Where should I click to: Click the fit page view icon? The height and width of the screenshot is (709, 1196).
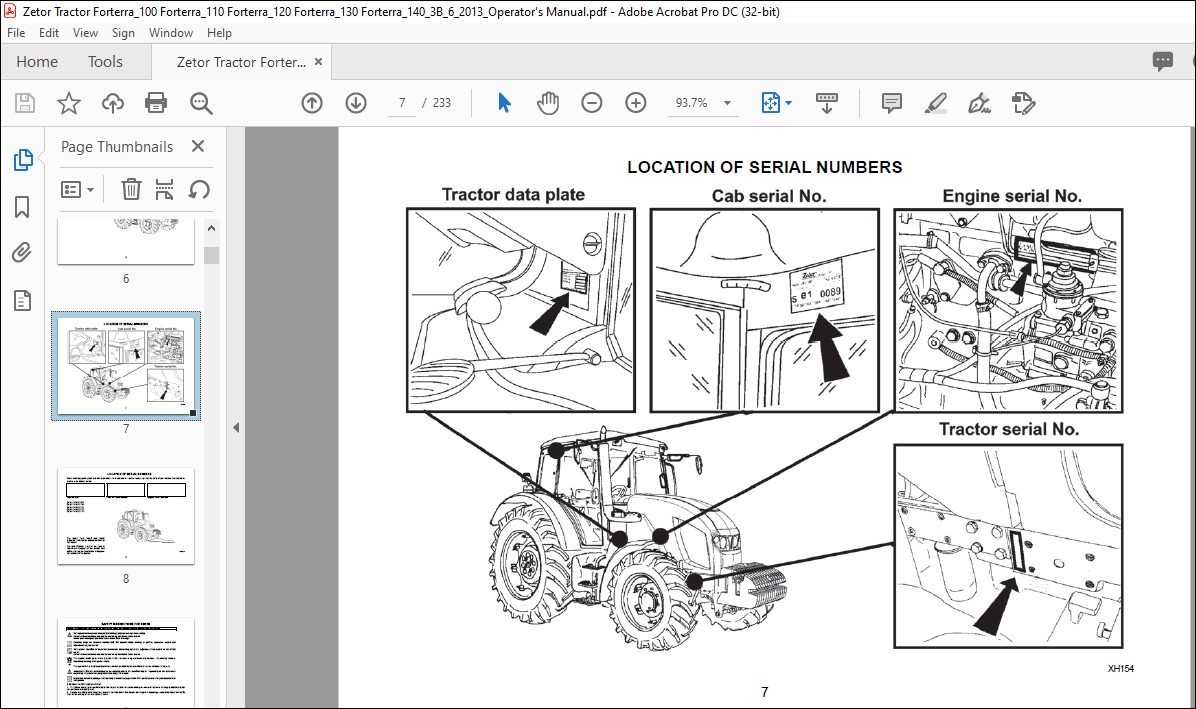click(770, 103)
